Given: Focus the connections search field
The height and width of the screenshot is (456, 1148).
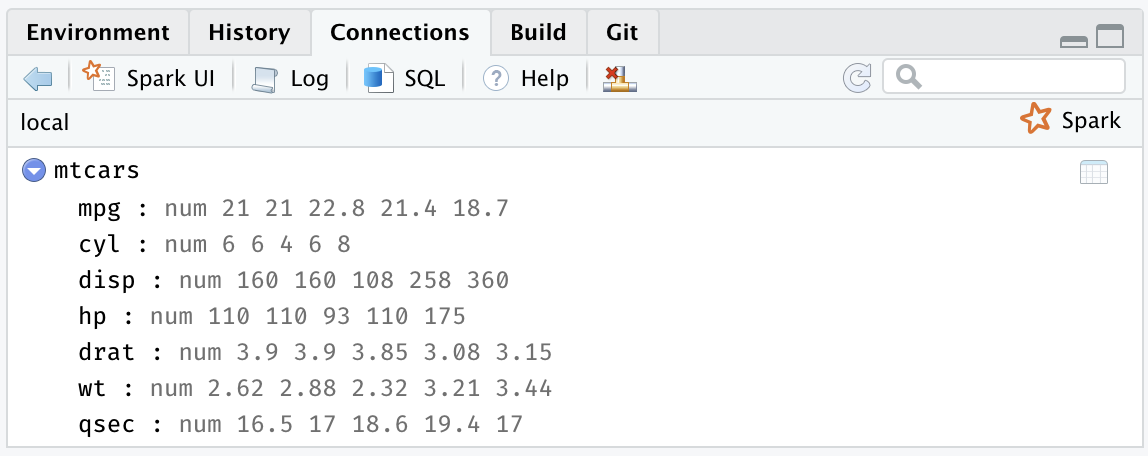Looking at the screenshot, I should 1004,76.
